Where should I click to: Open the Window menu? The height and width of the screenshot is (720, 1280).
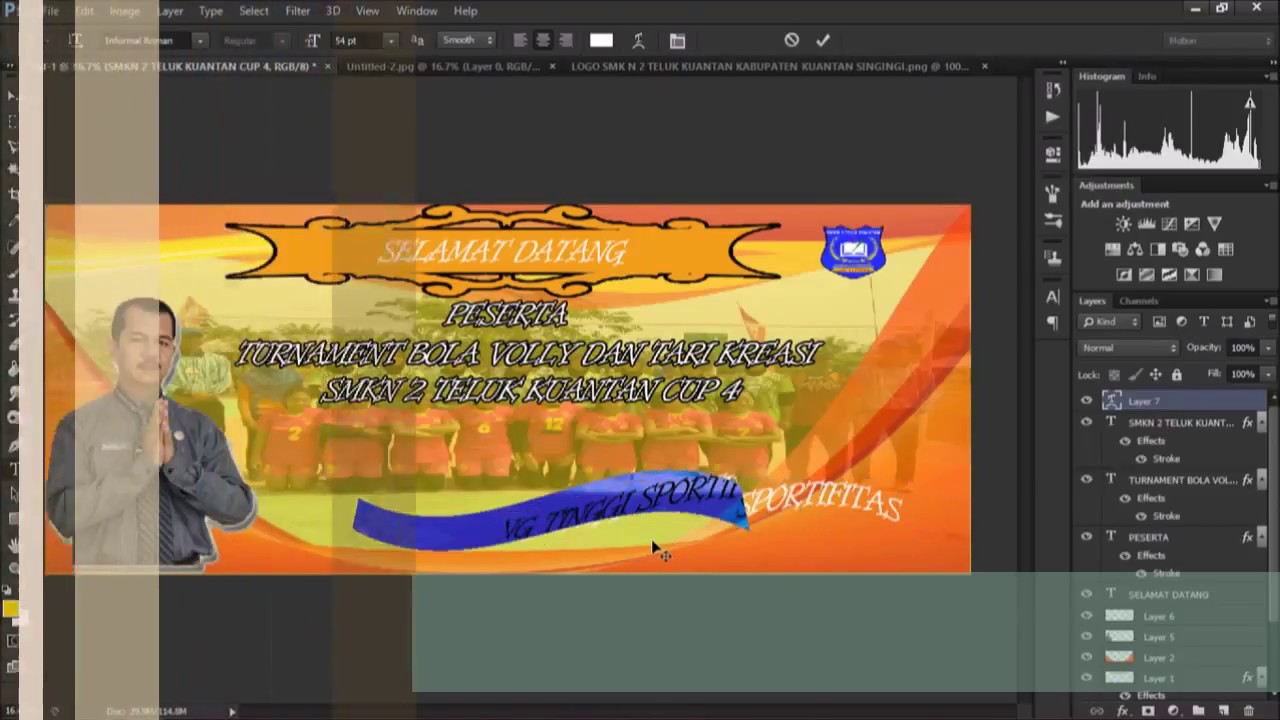click(x=416, y=11)
